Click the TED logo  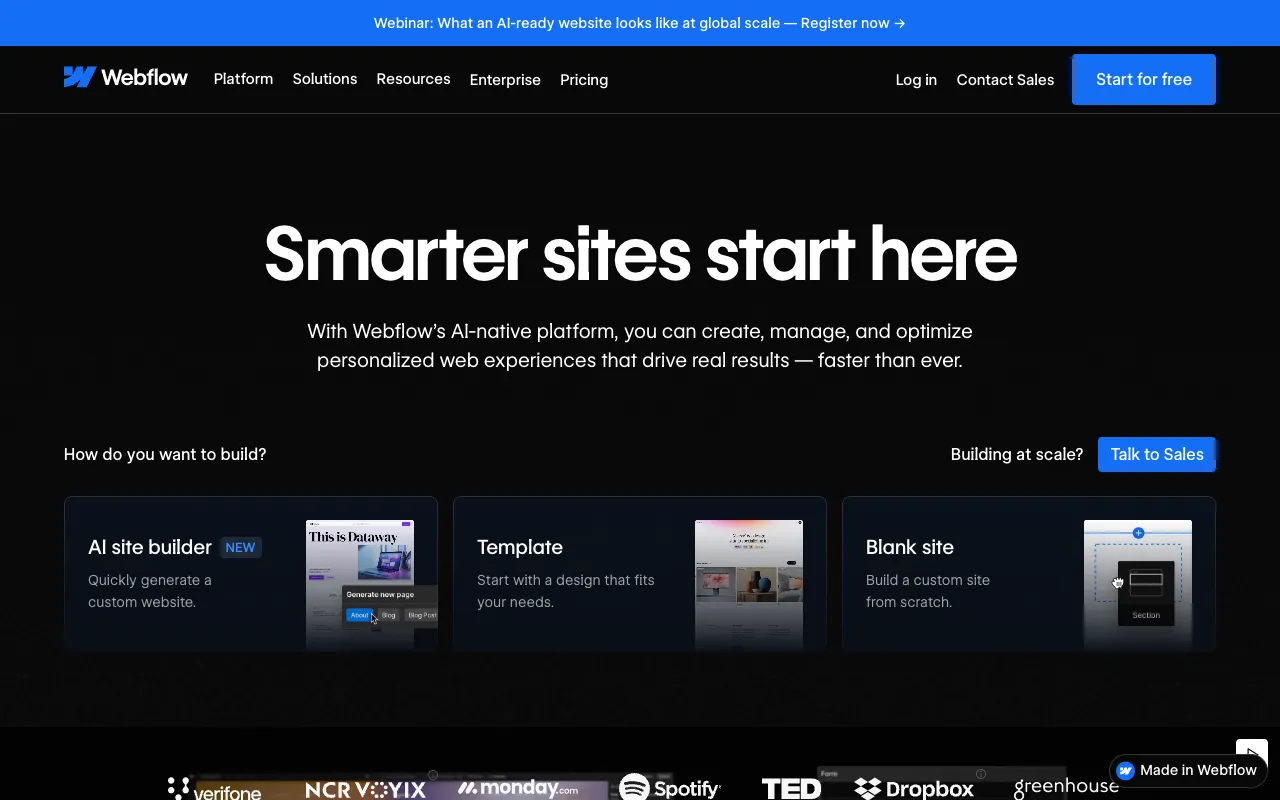790,789
